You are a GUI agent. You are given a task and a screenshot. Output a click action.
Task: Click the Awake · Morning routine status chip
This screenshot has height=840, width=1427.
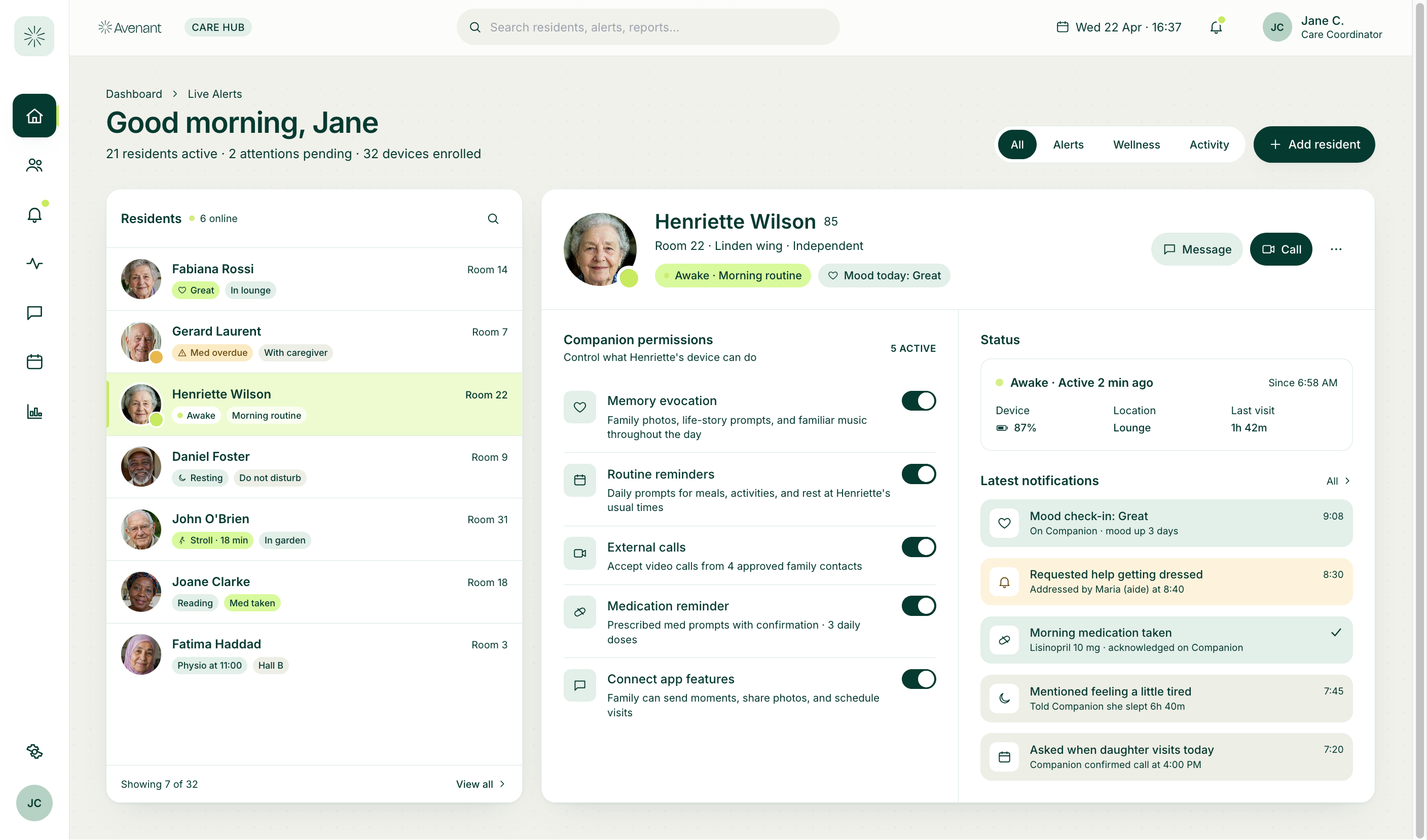(x=732, y=276)
